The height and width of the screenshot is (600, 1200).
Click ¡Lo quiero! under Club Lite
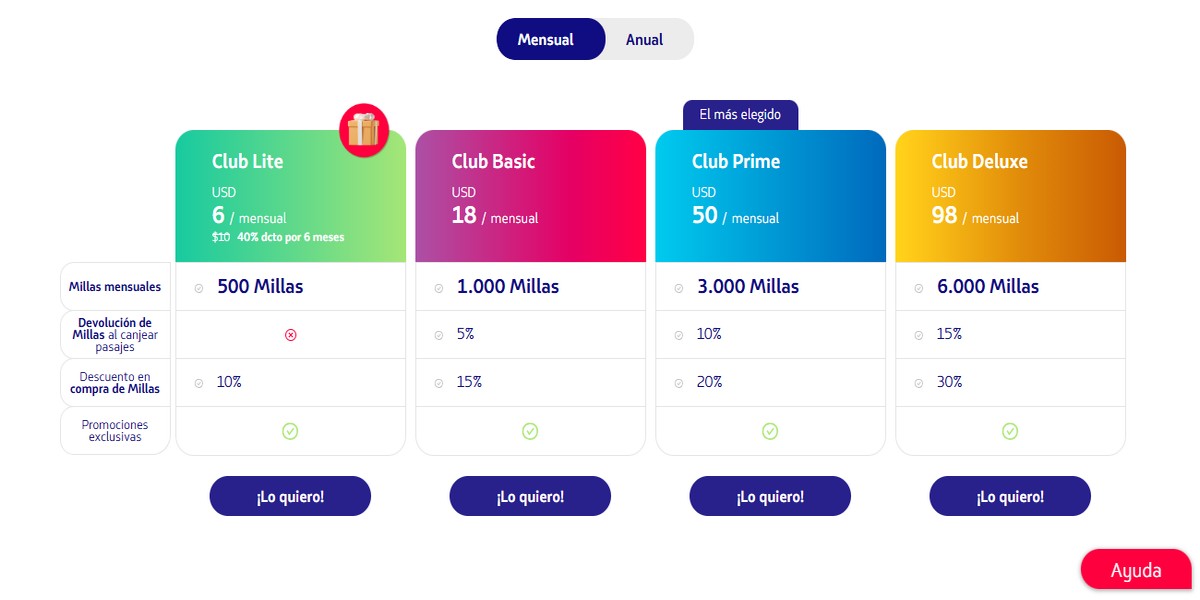point(290,496)
